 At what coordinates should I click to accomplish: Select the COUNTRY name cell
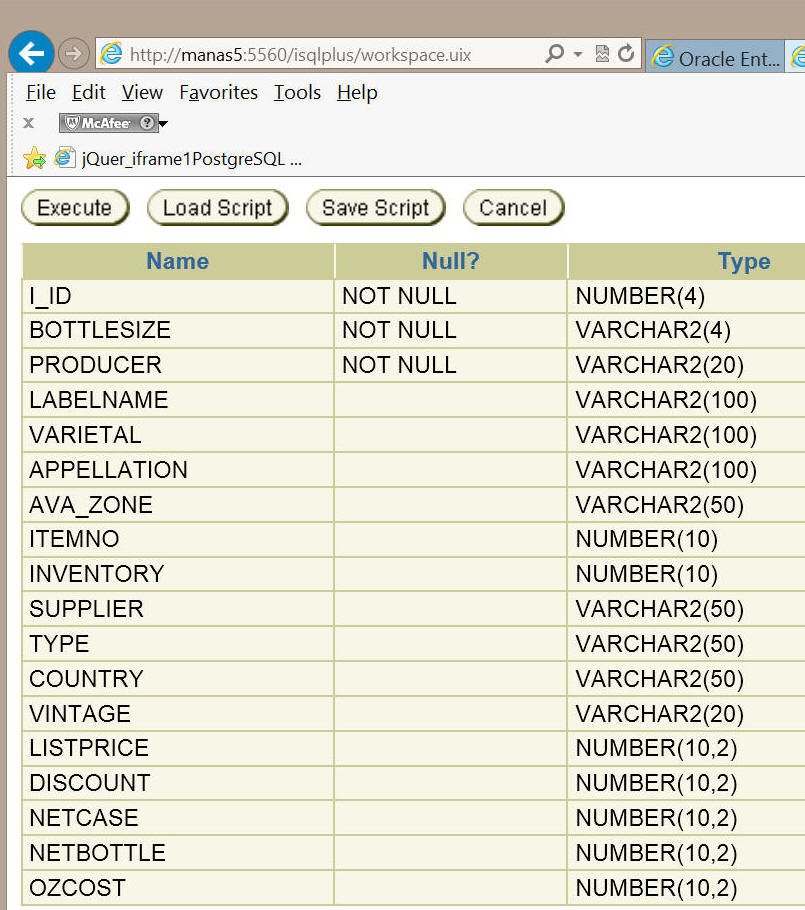pos(178,678)
